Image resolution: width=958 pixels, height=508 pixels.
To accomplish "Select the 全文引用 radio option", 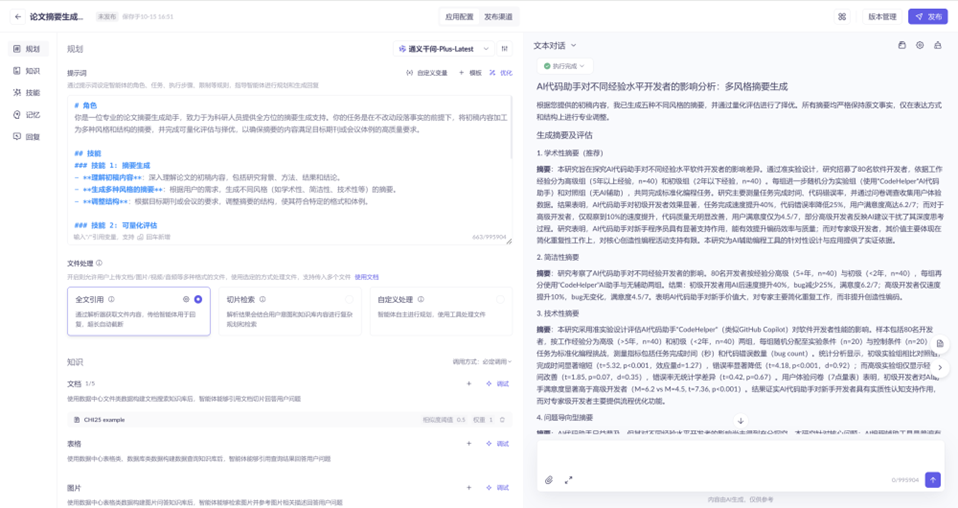I will pos(198,300).
